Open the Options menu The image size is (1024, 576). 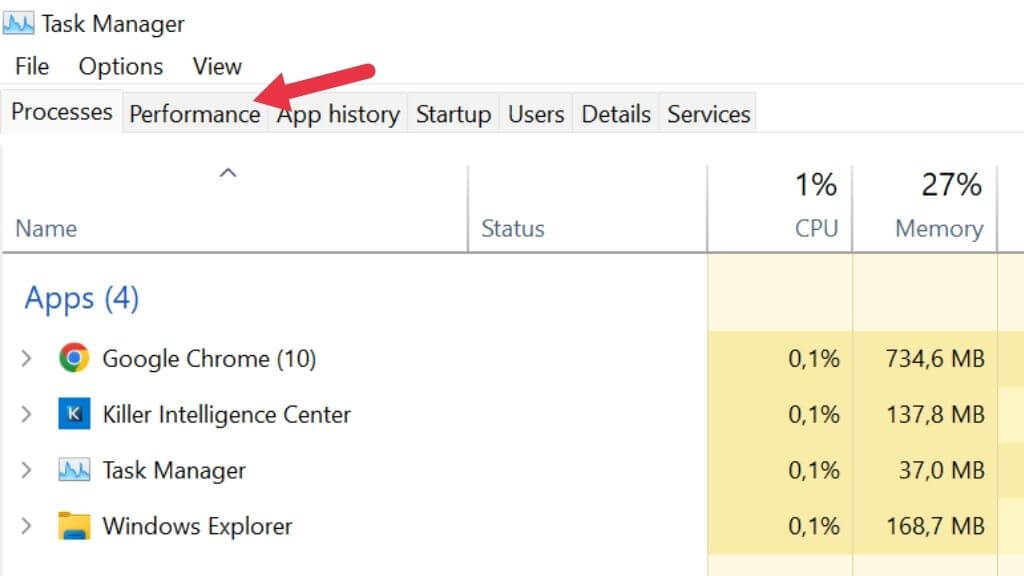[x=120, y=67]
